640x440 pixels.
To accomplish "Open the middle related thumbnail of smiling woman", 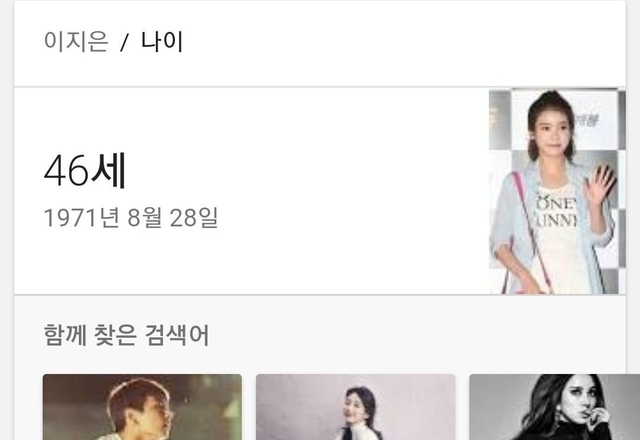I will coord(356,407).
